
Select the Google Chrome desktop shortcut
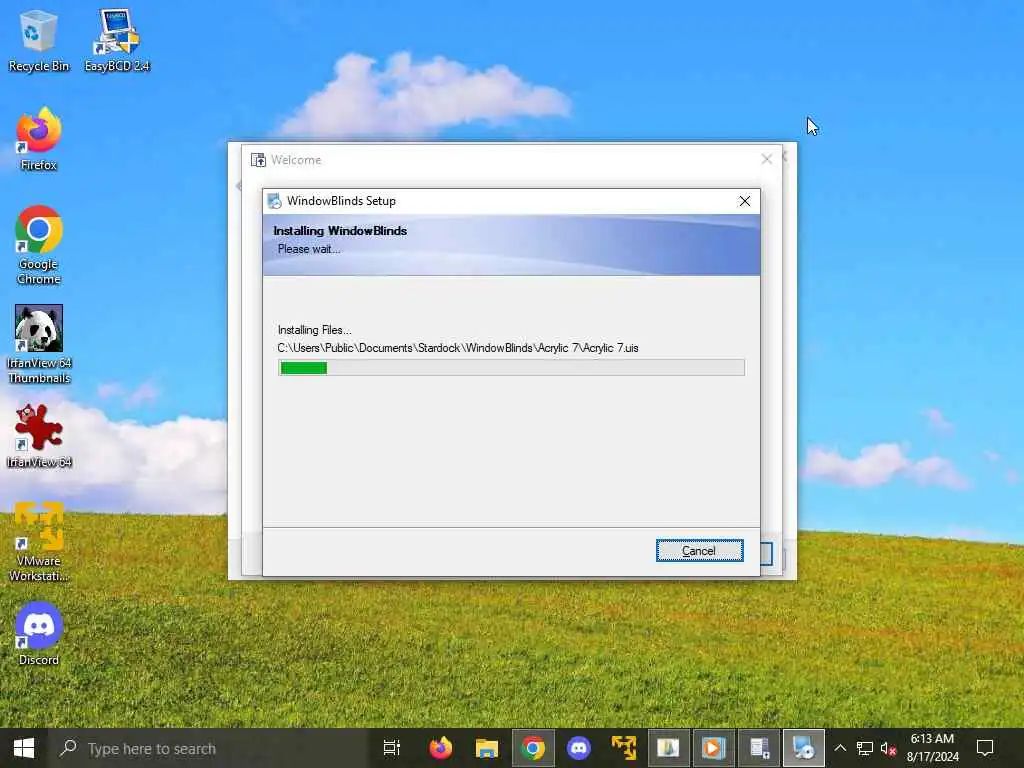39,246
